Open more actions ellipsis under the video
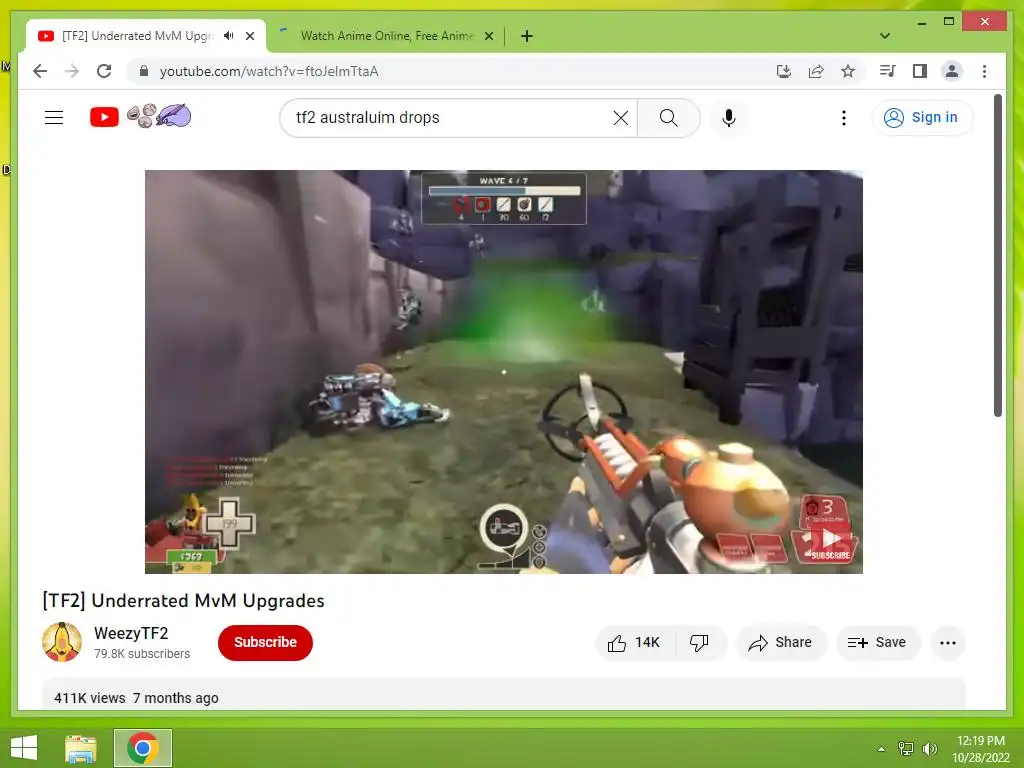1024x768 pixels. [948, 643]
